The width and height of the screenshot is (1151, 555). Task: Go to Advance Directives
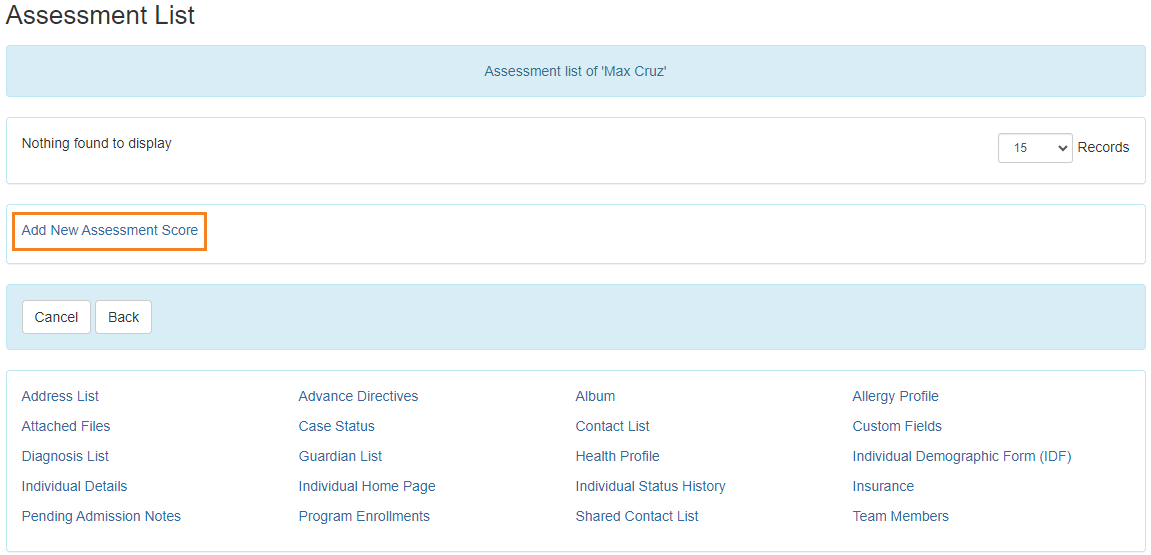(x=358, y=396)
